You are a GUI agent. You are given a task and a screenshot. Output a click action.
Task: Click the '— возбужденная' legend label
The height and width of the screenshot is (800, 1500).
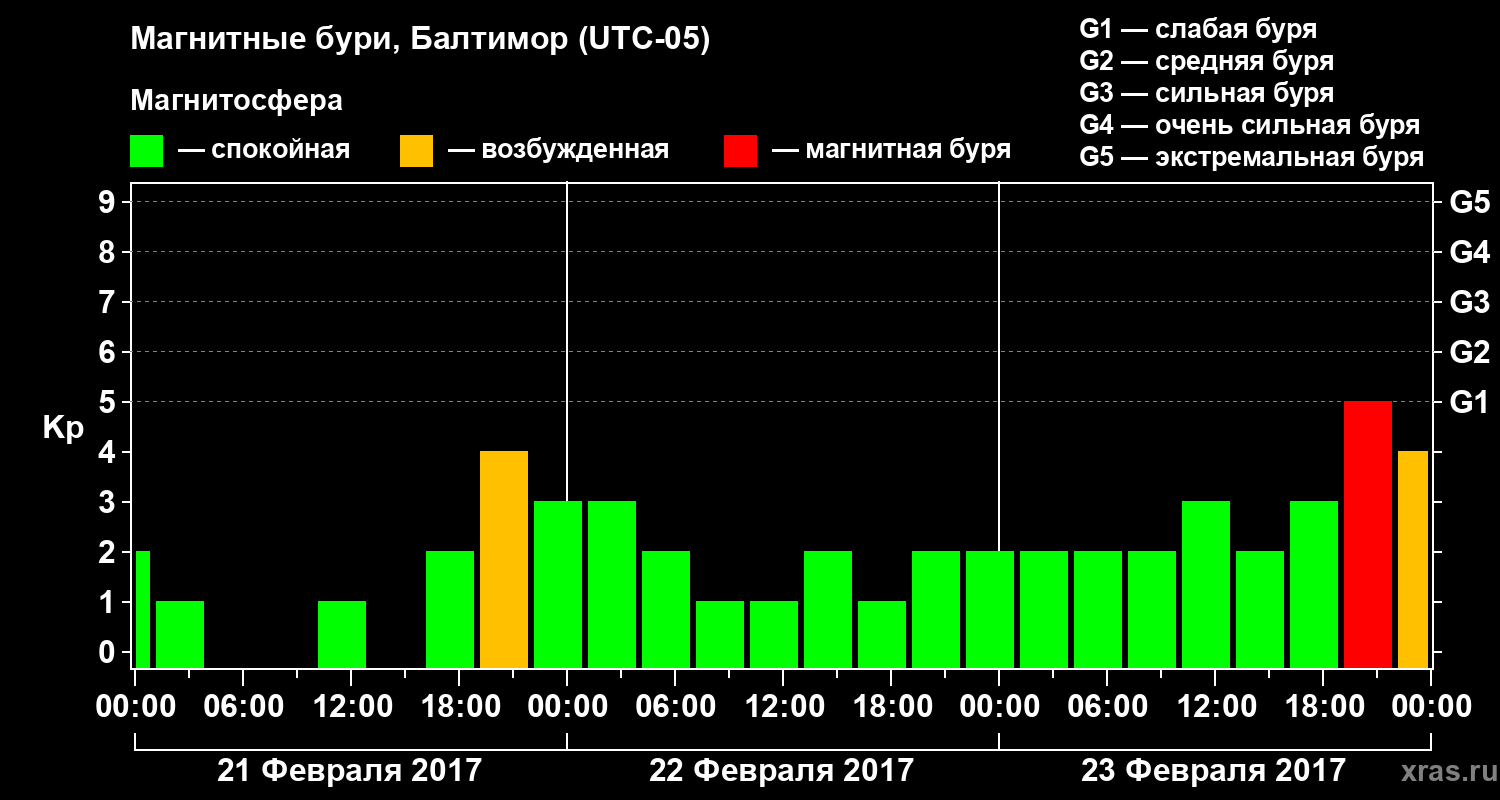point(558,151)
